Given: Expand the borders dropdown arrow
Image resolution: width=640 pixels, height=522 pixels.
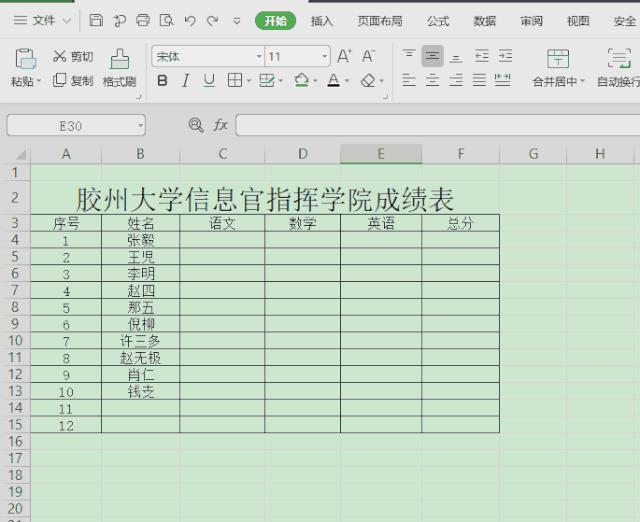Looking at the screenshot, I should [249, 81].
